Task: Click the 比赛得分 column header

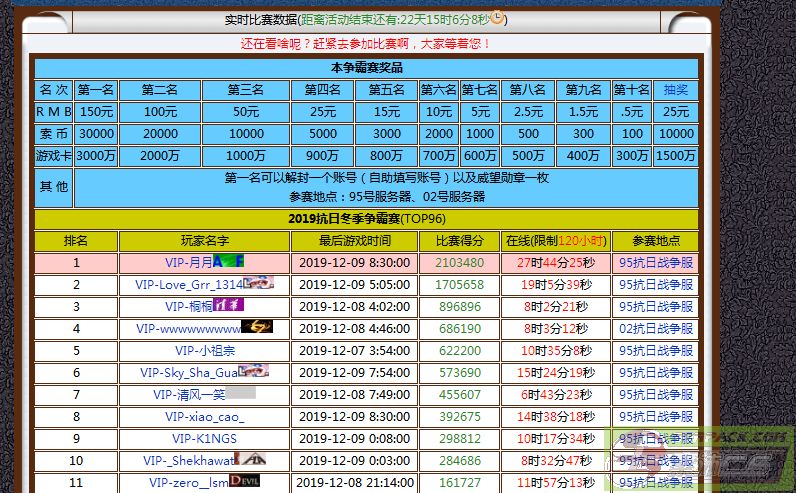Action: (x=460, y=241)
